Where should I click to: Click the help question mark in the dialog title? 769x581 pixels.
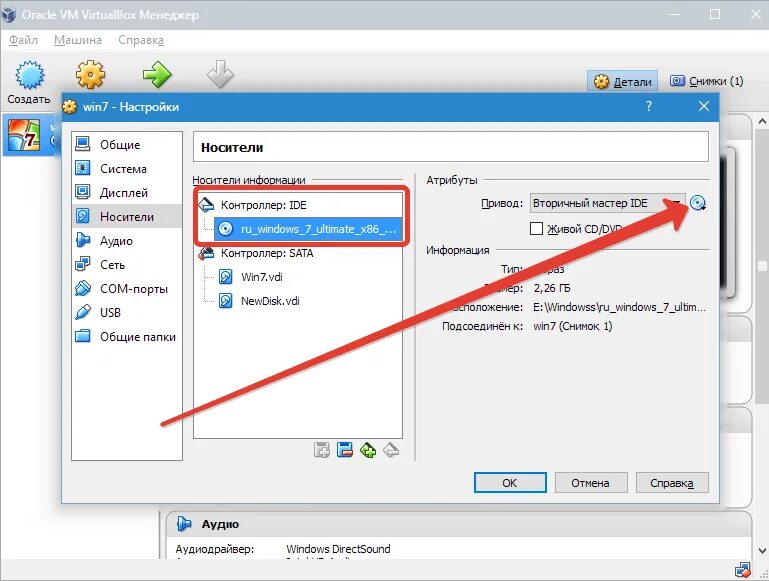click(x=648, y=106)
